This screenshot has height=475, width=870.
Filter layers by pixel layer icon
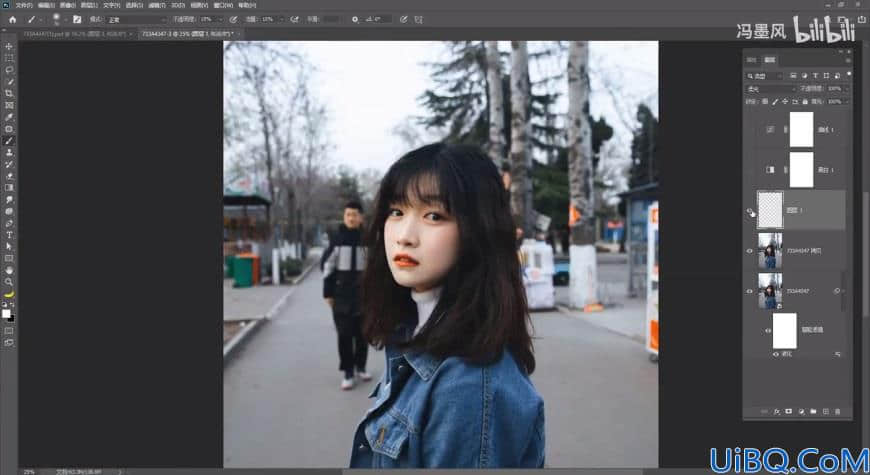(793, 75)
